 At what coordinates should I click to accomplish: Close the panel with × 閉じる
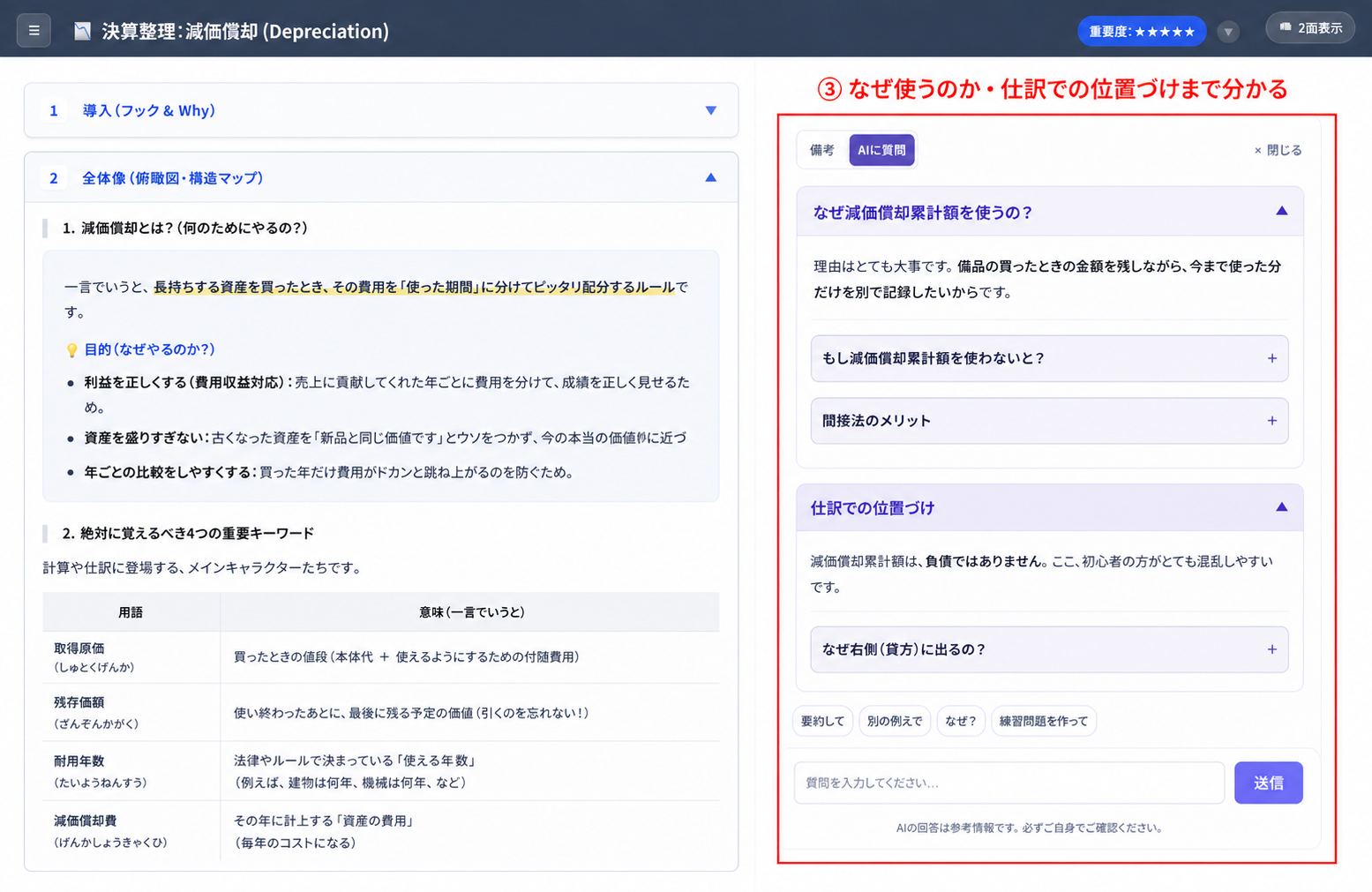(x=1278, y=150)
